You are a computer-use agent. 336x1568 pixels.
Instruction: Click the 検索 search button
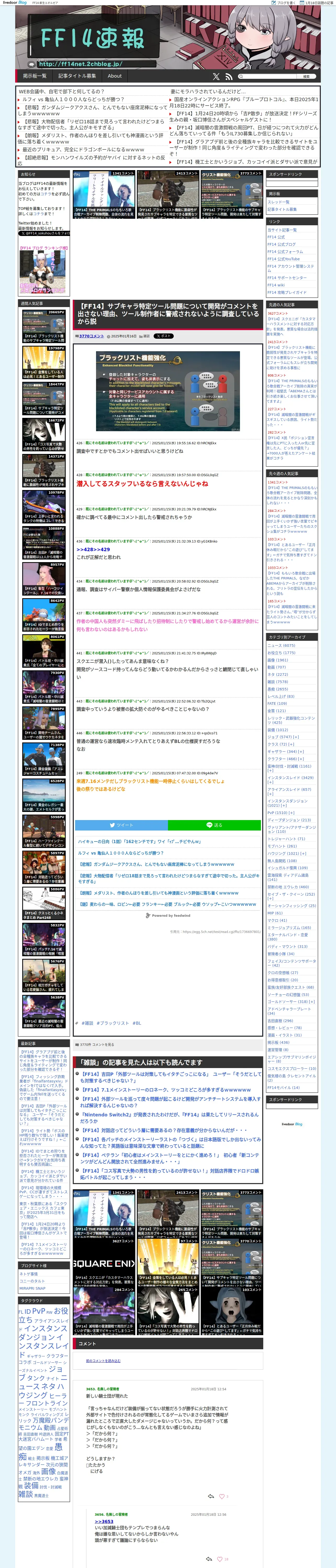point(307,76)
